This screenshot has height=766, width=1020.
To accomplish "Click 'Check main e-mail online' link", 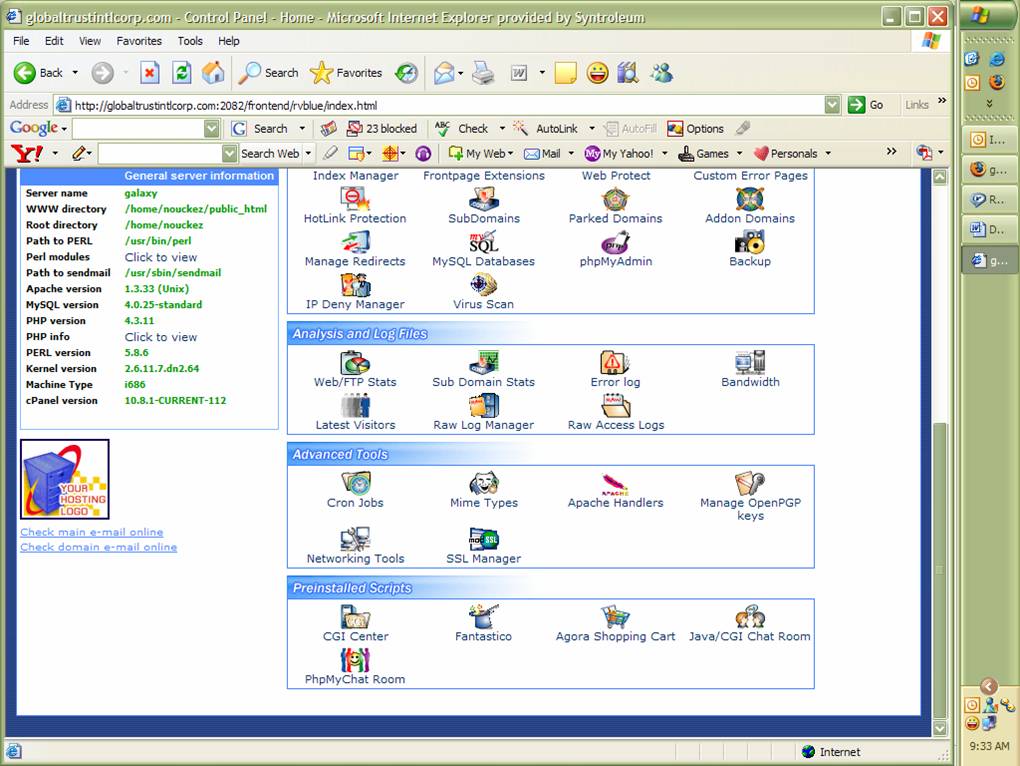I will (x=92, y=532).
